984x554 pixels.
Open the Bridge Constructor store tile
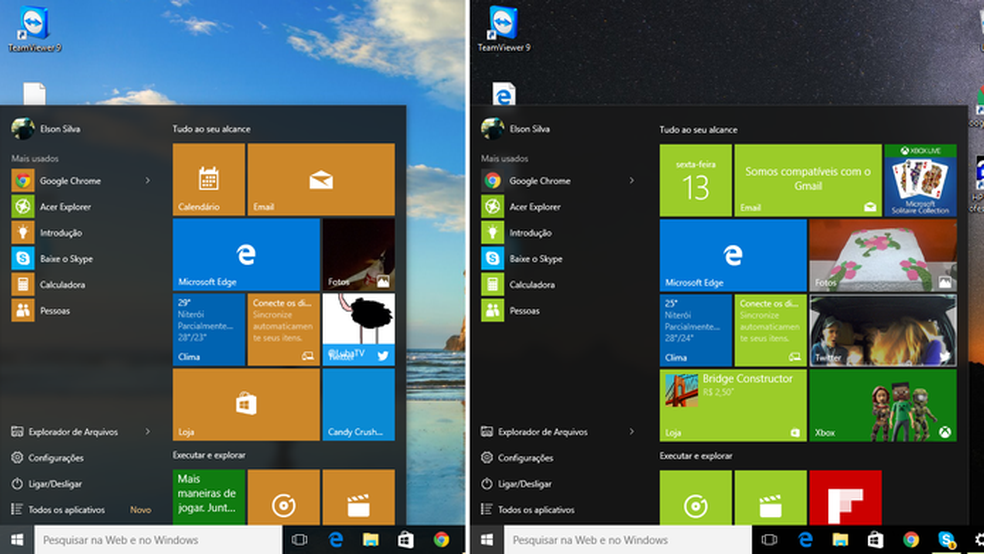click(x=733, y=405)
